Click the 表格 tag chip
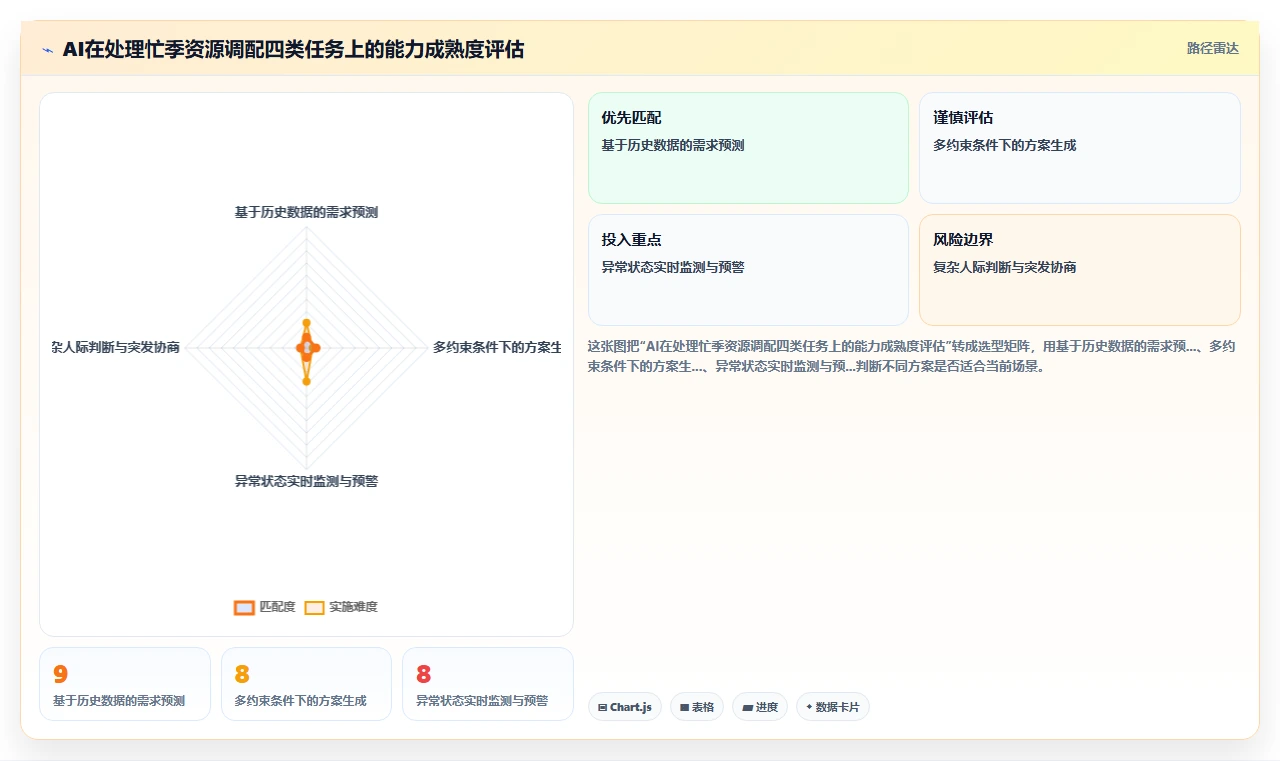 [697, 707]
